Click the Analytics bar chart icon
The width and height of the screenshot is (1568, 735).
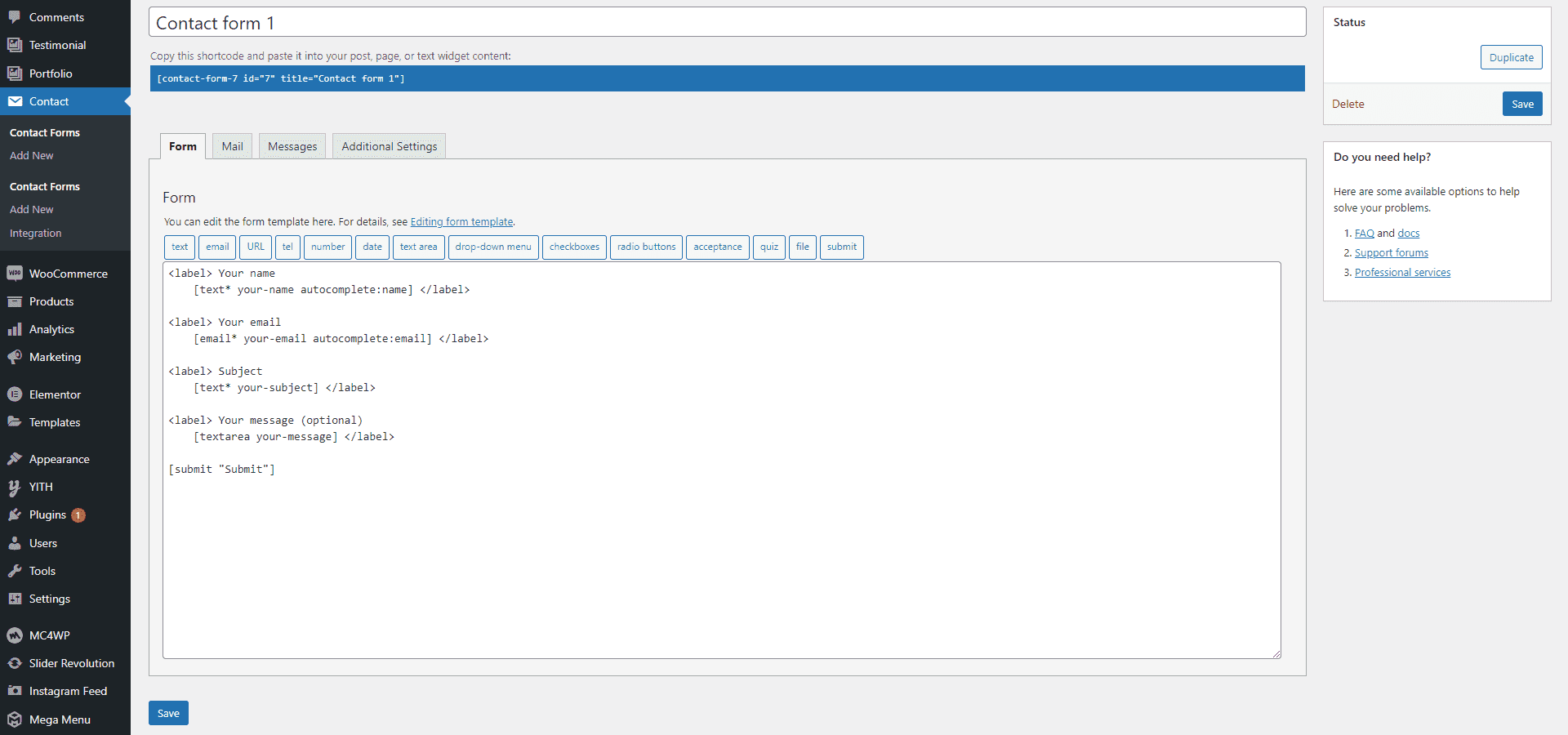15,329
